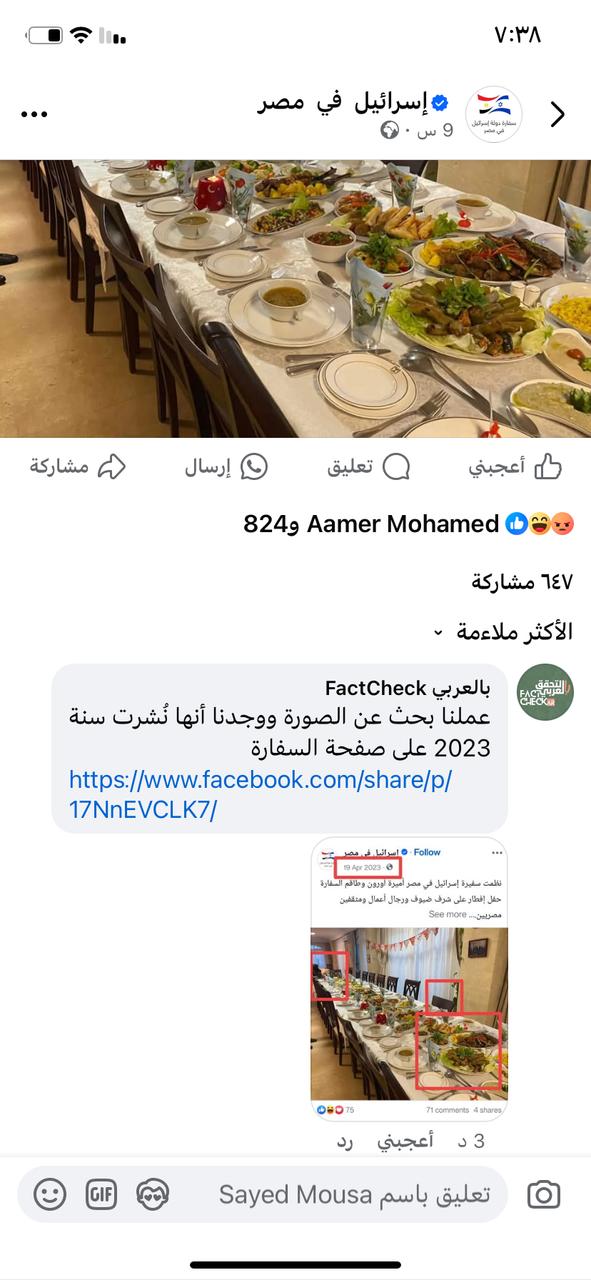Tap the comment input field for Sayed Mousa
The width and height of the screenshot is (591, 1280).
[355, 1194]
